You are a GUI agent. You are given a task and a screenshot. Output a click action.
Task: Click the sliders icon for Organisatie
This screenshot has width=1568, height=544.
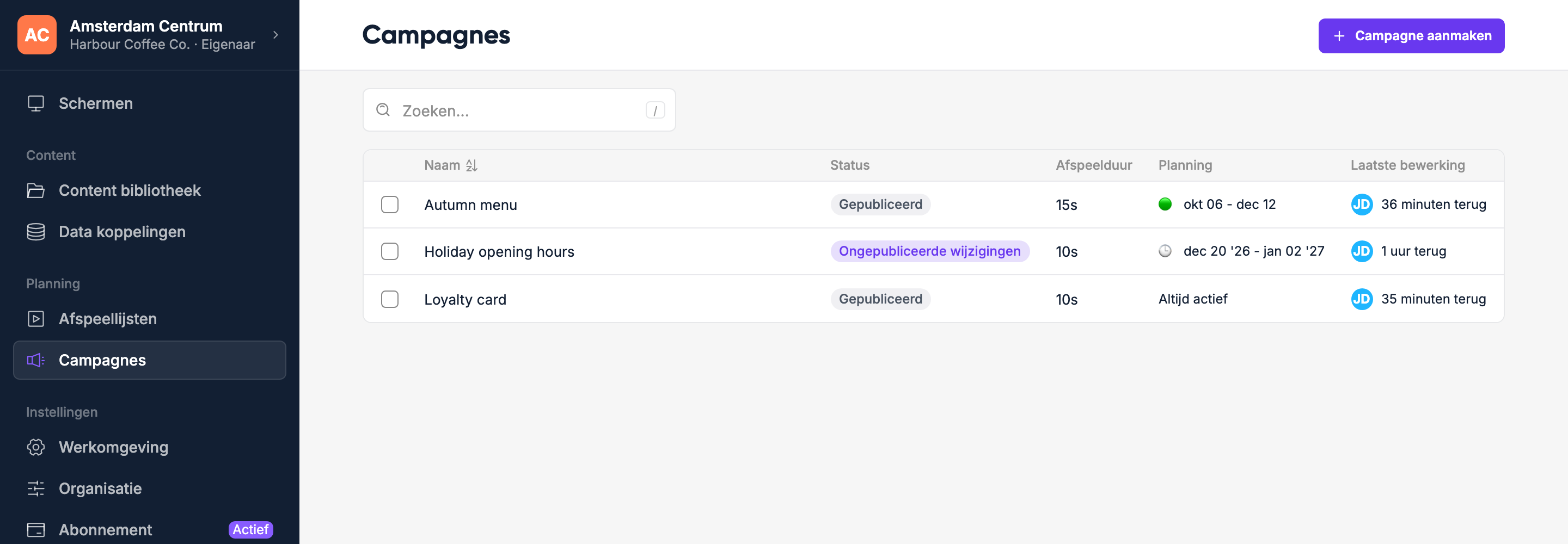coord(36,489)
